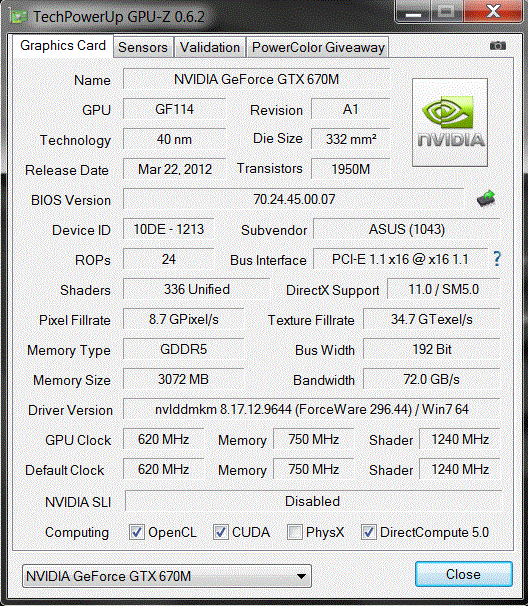Click the Close button

pyautogui.click(x=463, y=574)
